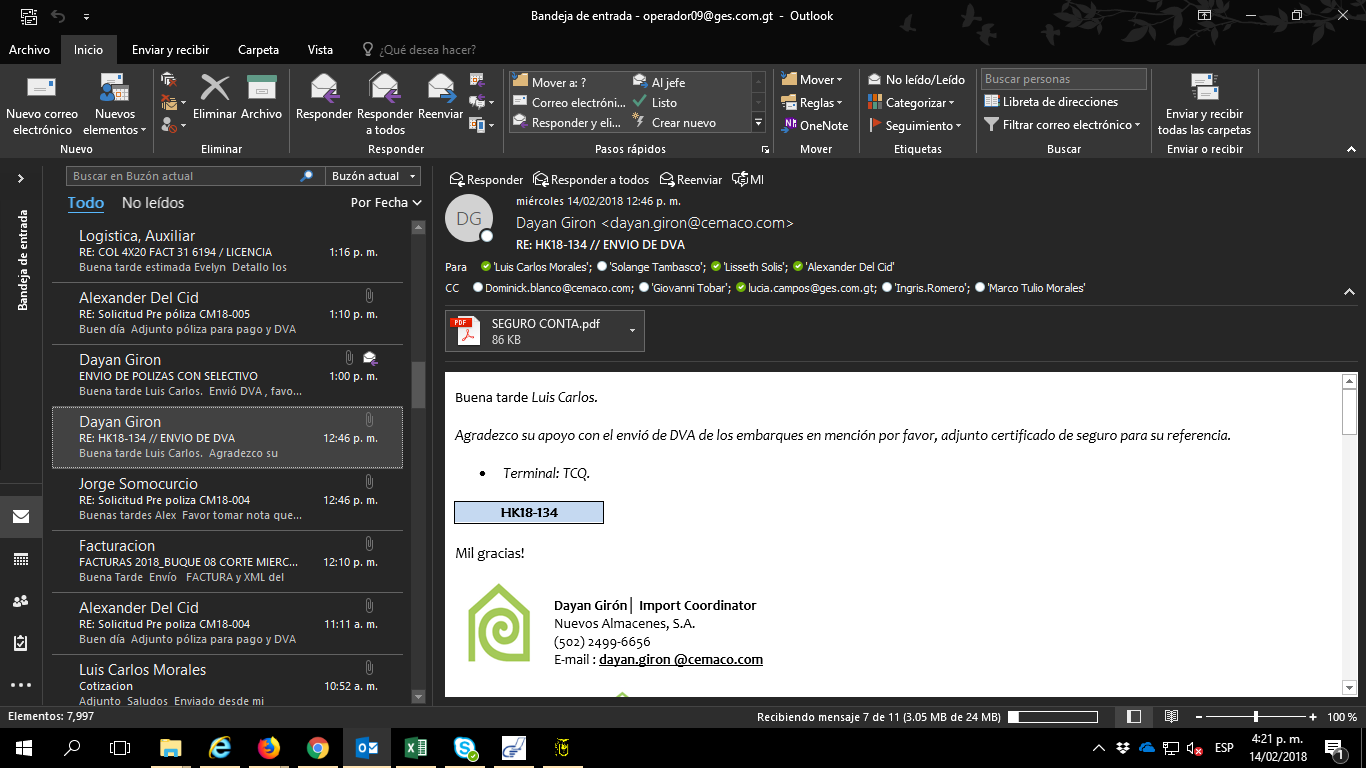Viewport: 1366px width, 768px height.
Task: Switch to the Vista ribbon tab
Action: [320, 50]
